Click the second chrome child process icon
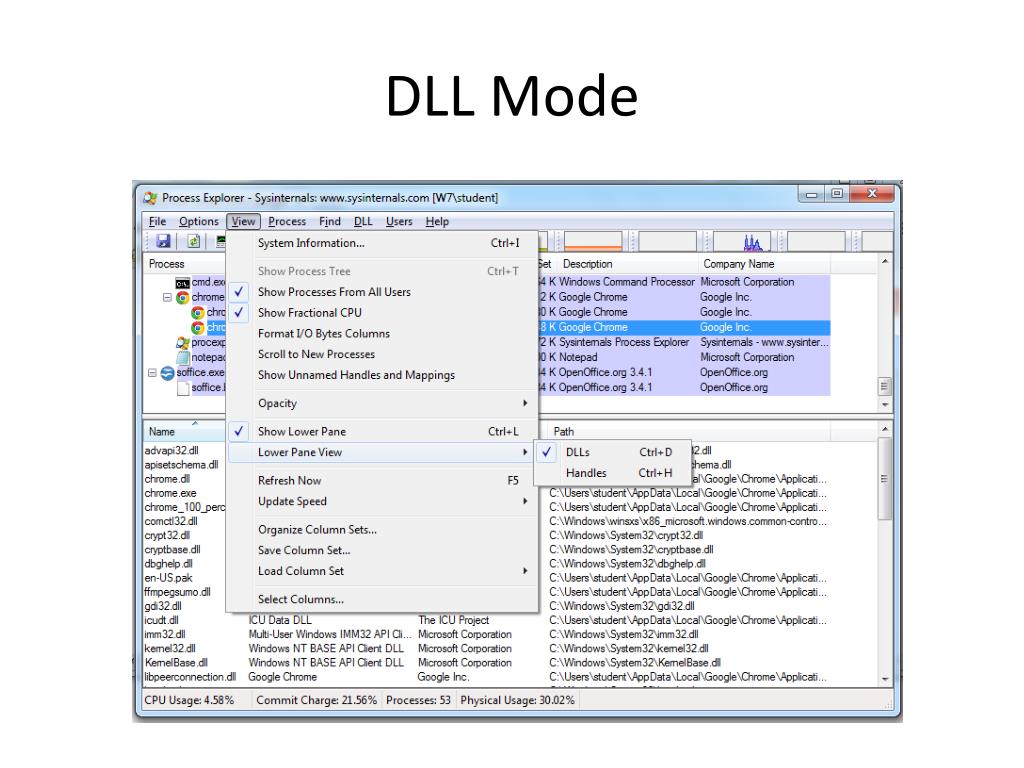 click(x=197, y=312)
